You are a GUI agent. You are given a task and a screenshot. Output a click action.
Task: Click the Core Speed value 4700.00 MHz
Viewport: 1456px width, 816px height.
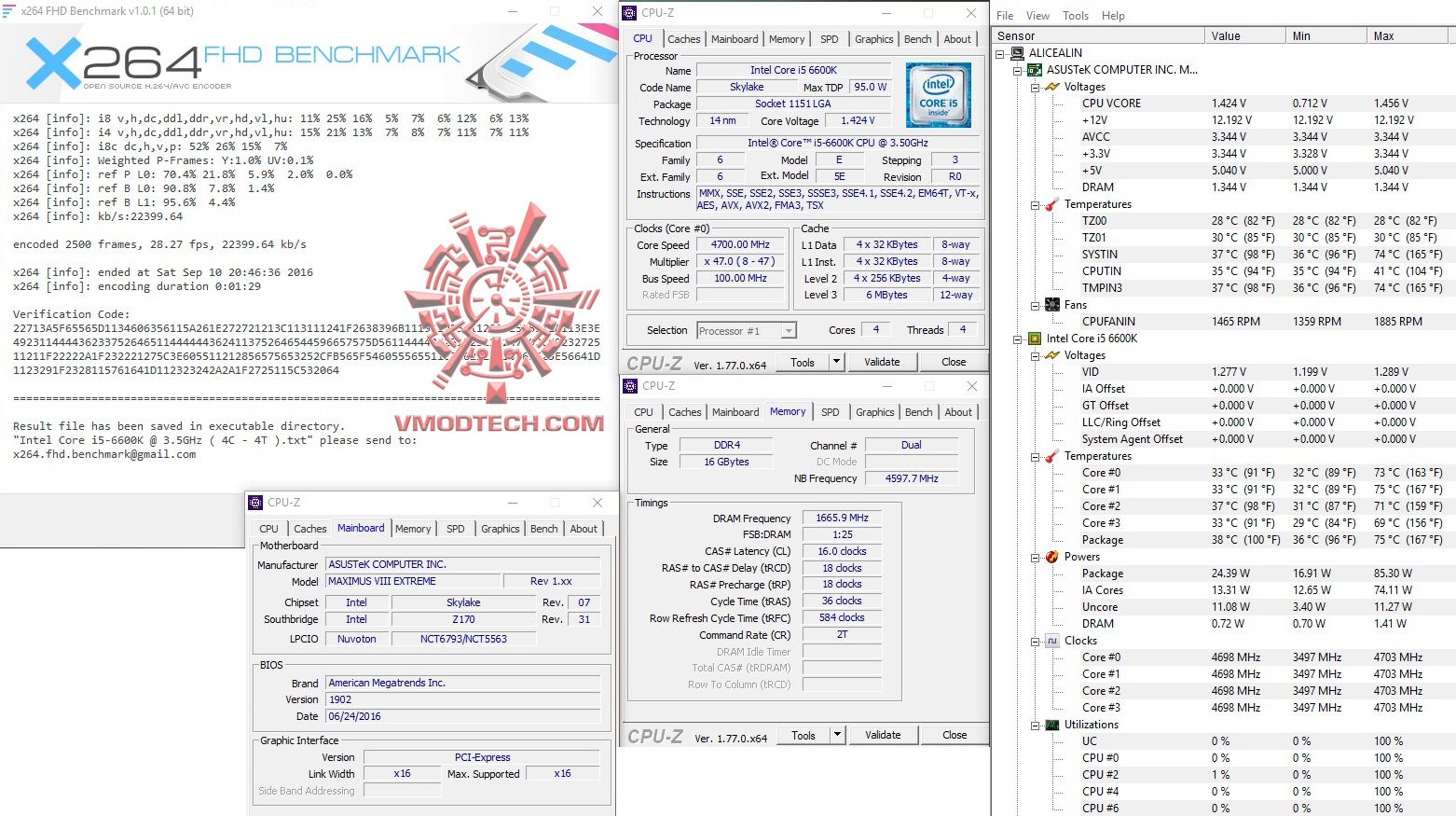[740, 244]
